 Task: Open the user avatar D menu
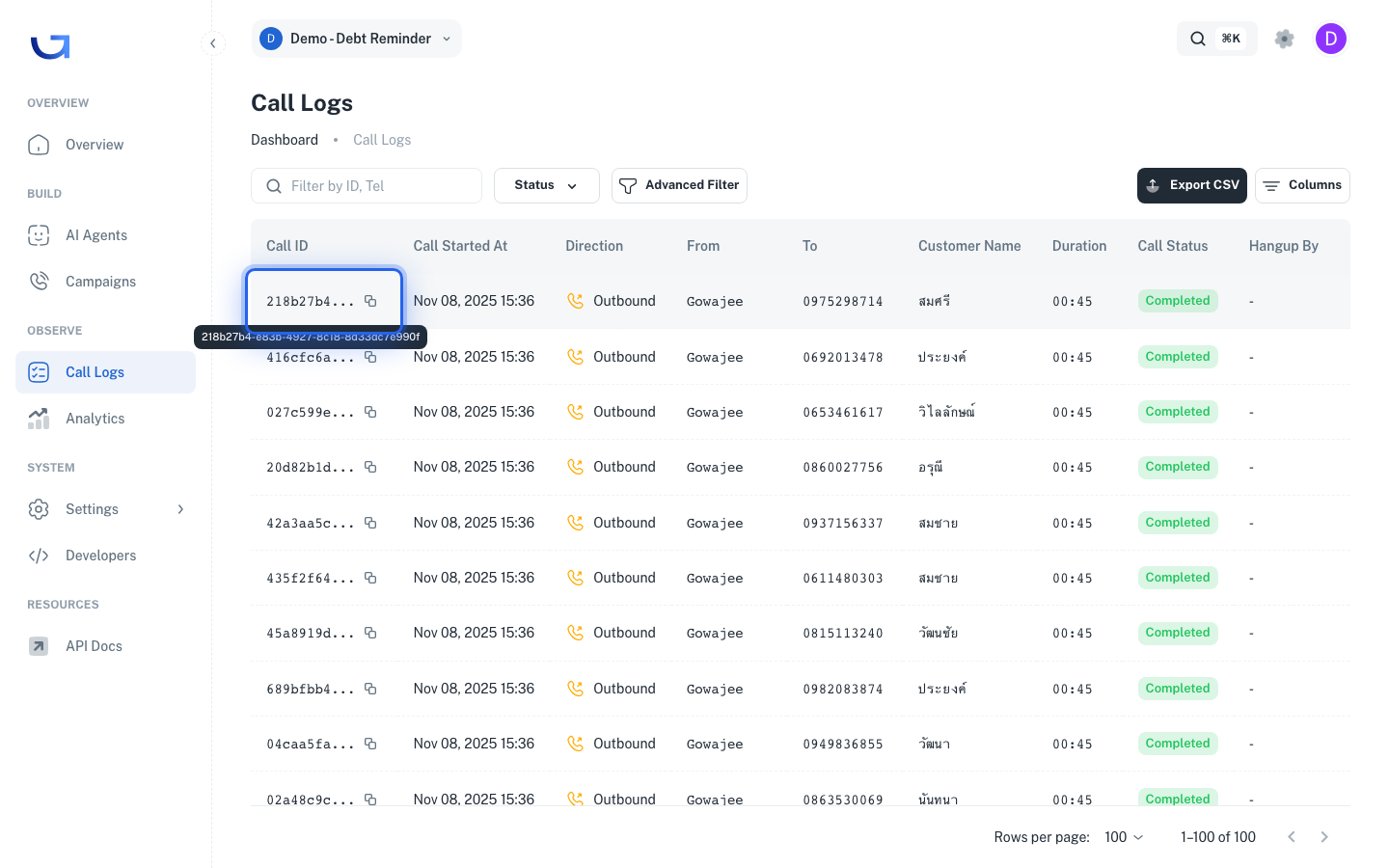(x=1331, y=39)
